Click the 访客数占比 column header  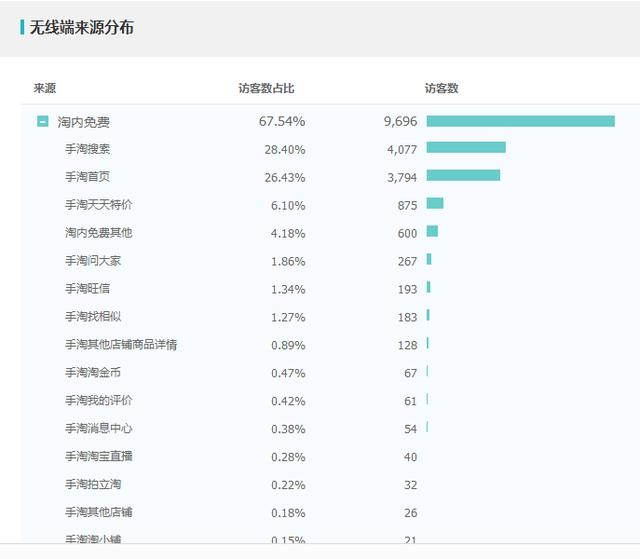coord(266,88)
